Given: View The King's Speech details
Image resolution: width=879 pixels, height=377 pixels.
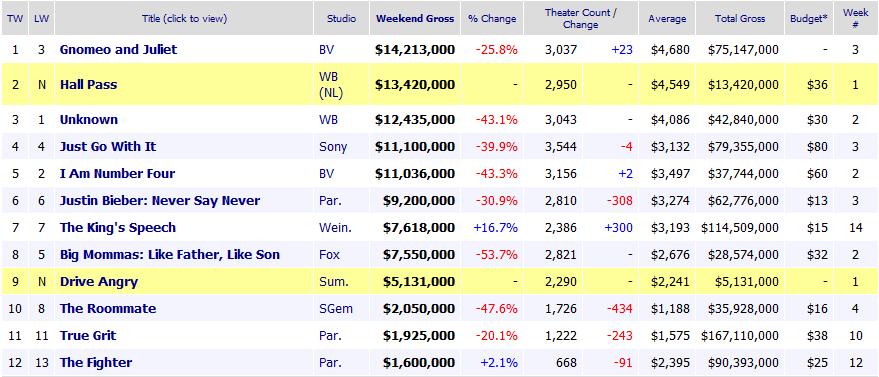Looking at the screenshot, I should click(118, 227).
